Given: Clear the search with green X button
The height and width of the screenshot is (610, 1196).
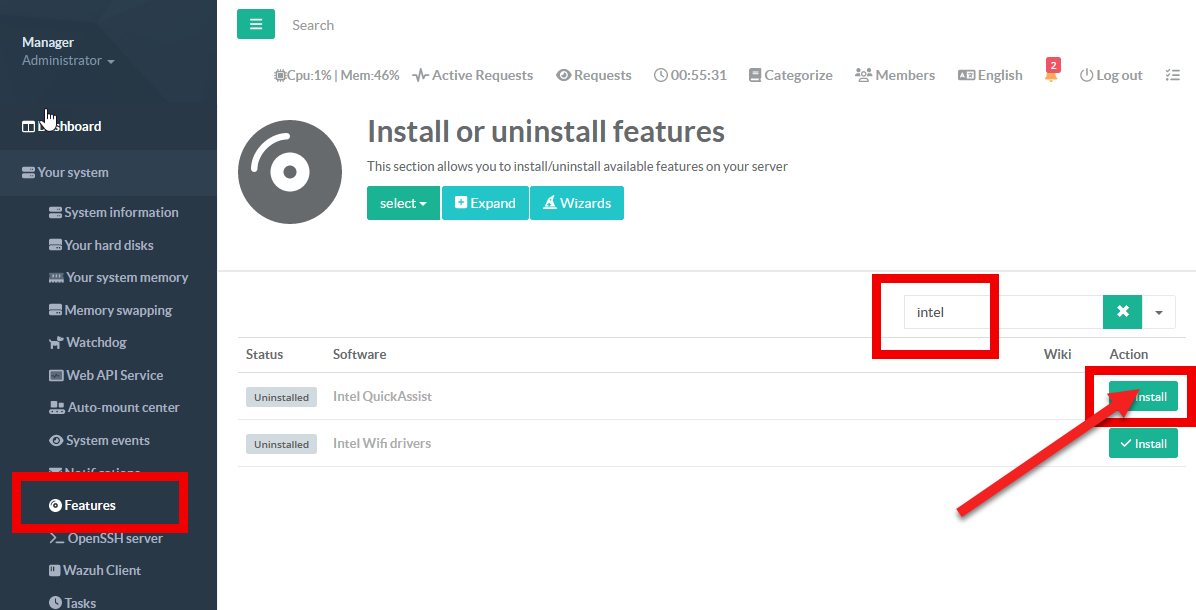Looking at the screenshot, I should tap(1122, 312).
